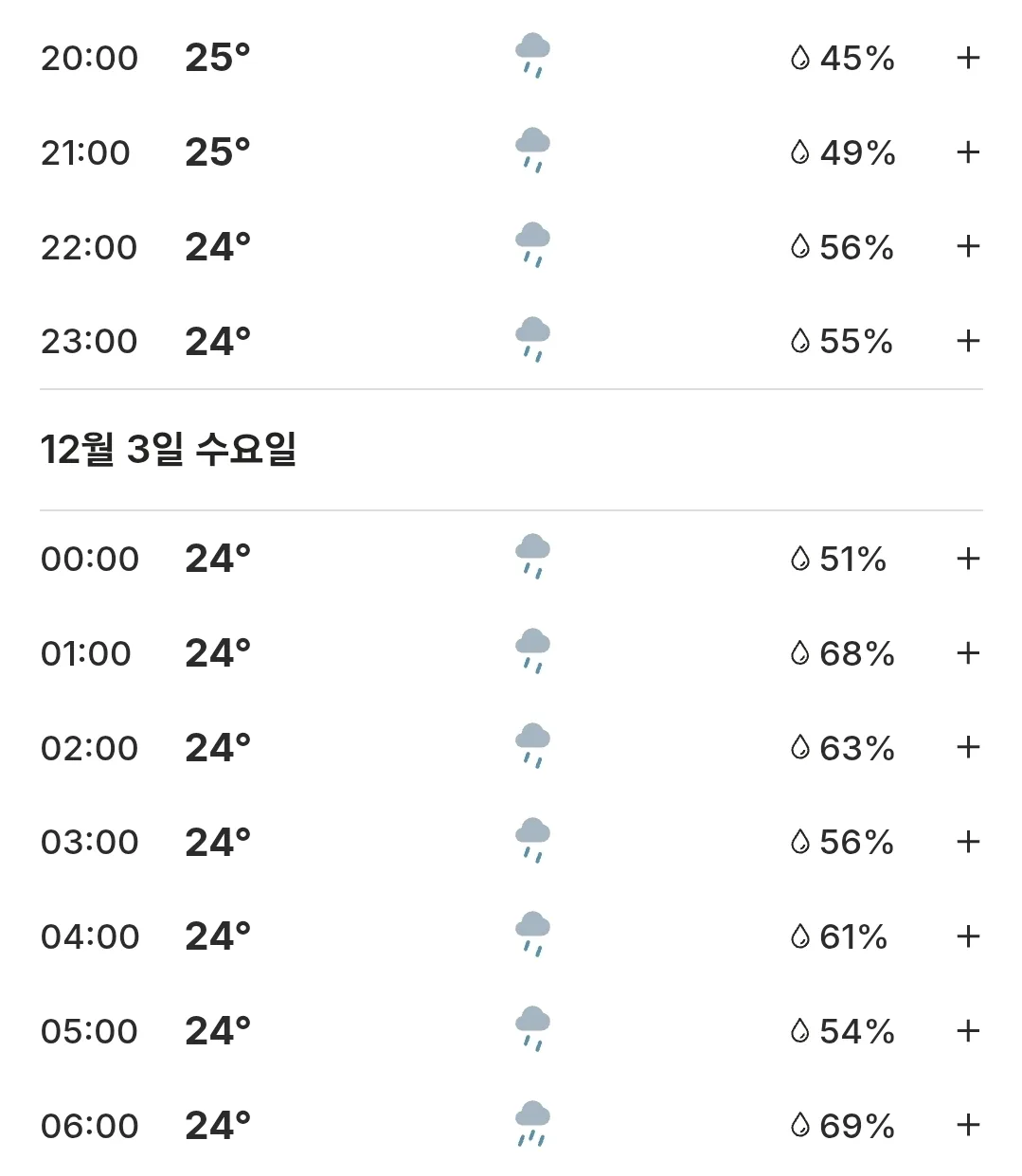Select the 03:00 time label
This screenshot has width=1022, height=1176.
pos(89,842)
